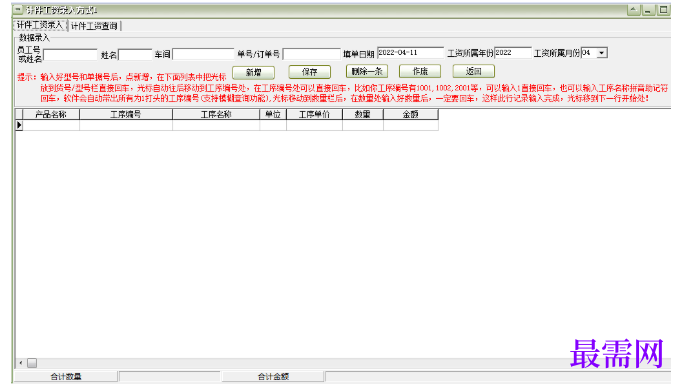682x385 pixels.
Task: Click the 作废 button
Action: click(420, 71)
